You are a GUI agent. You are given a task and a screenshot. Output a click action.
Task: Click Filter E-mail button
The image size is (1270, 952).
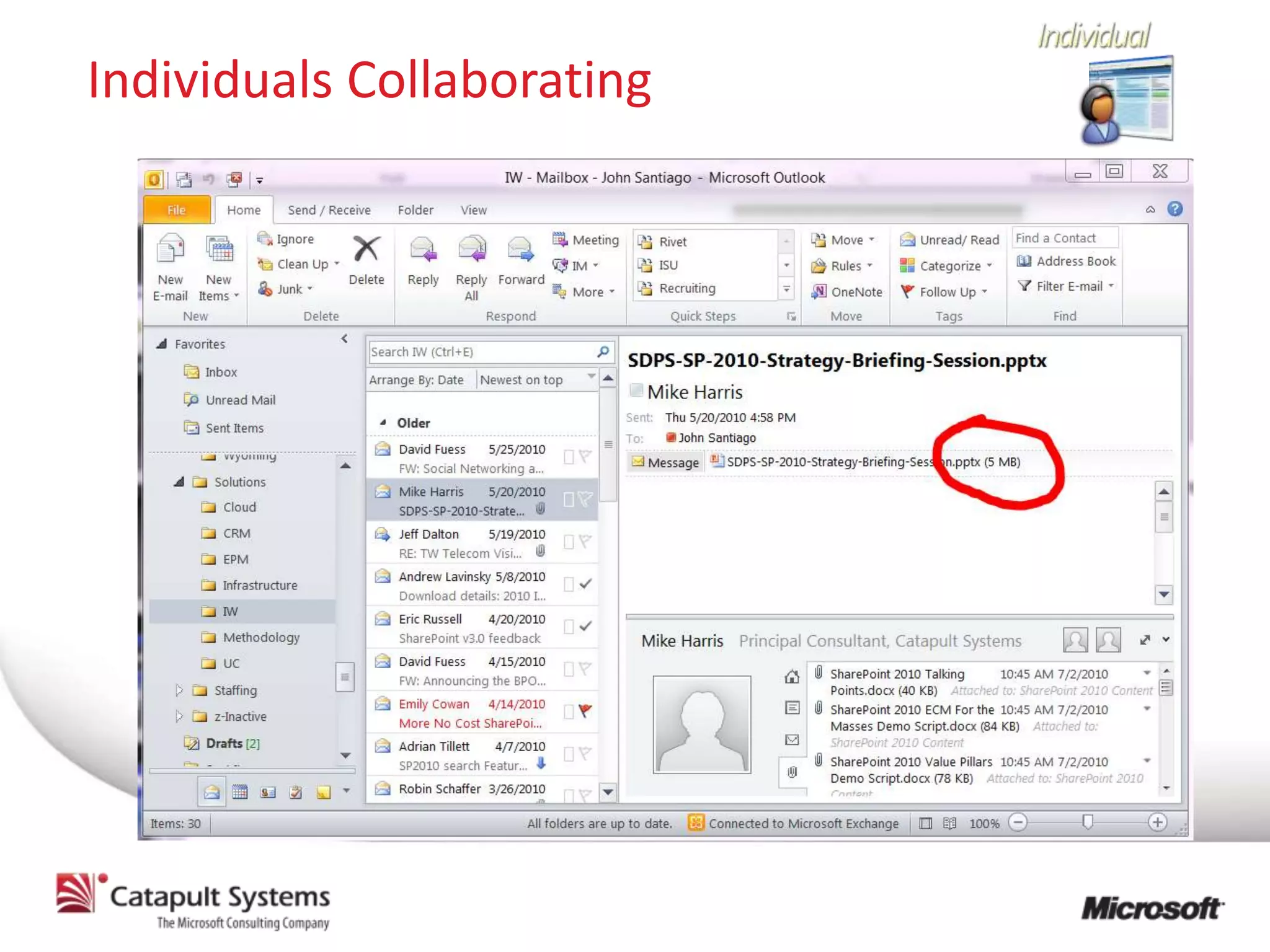(x=1066, y=286)
